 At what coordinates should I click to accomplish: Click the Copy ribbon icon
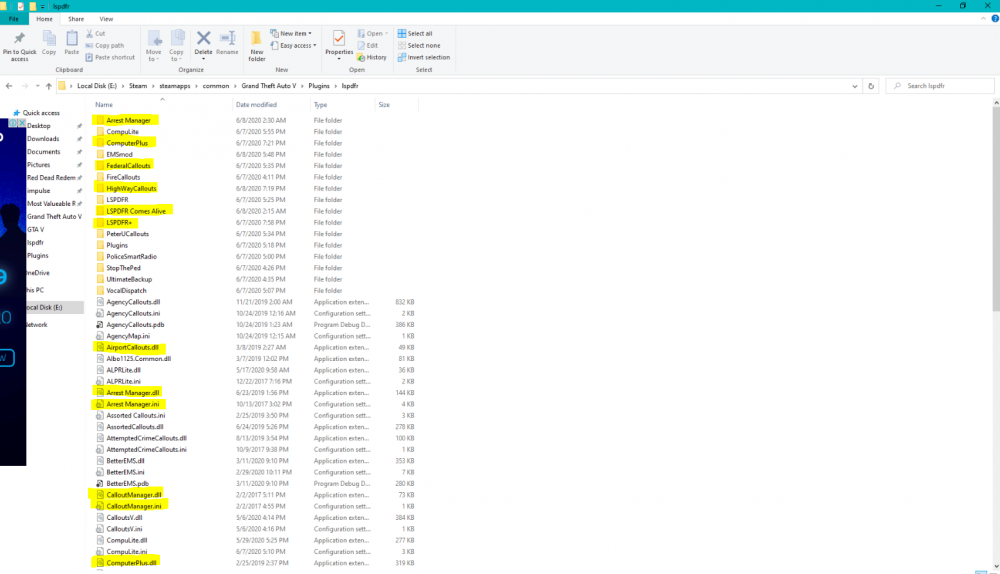[49, 43]
